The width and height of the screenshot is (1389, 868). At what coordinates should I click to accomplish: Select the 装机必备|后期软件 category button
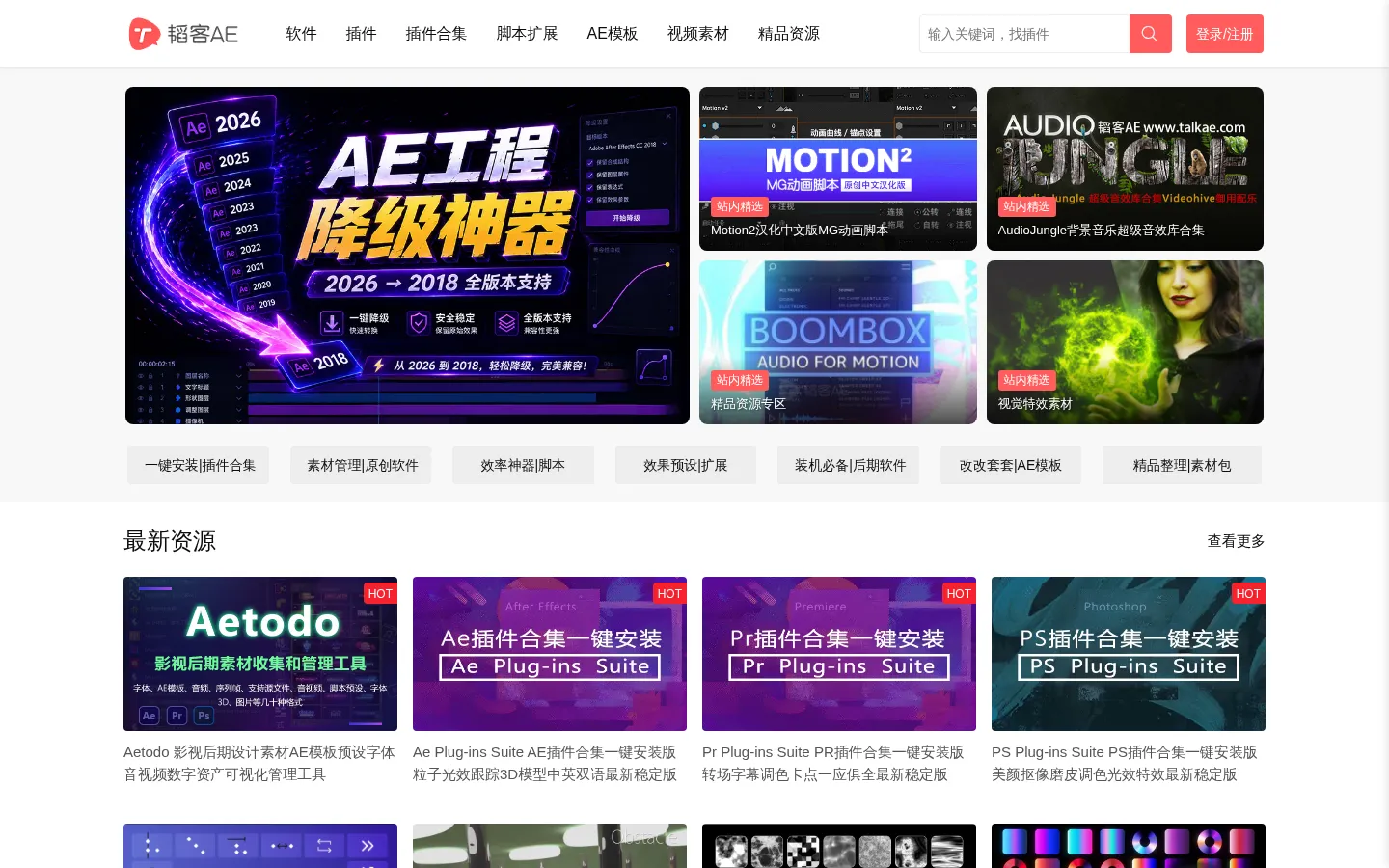(849, 465)
